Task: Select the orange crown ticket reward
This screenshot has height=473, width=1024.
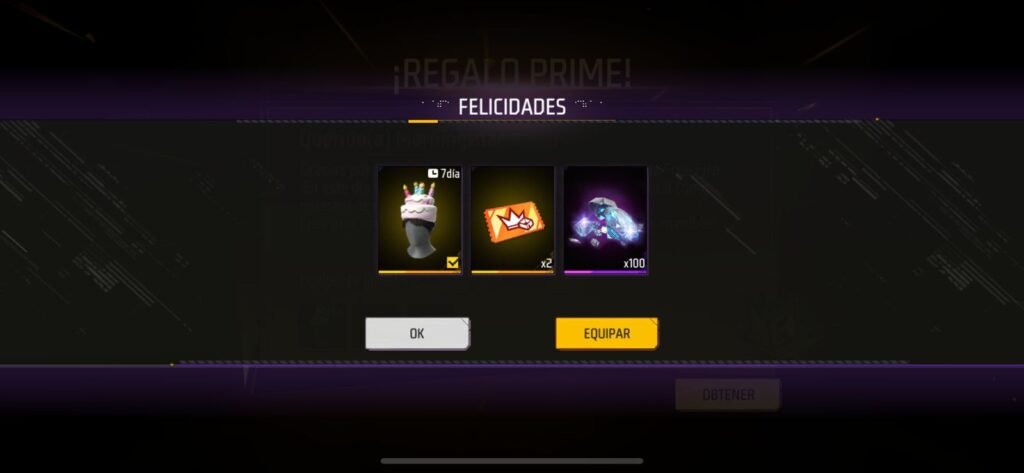Action: coord(513,220)
